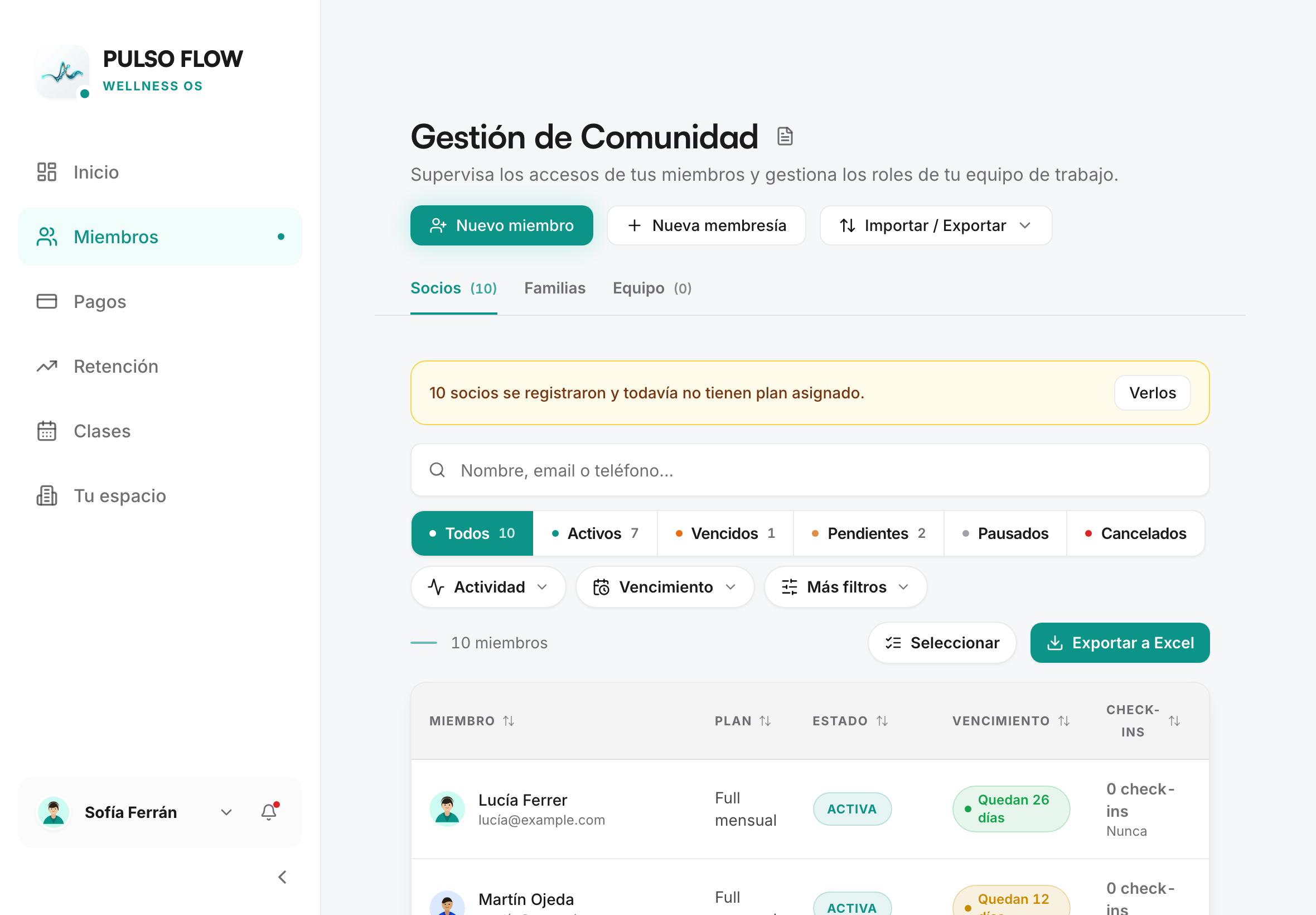Expand the Sofía Ferrán user menu chevron
Image resolution: width=1316 pixels, height=915 pixels.
[x=226, y=812]
